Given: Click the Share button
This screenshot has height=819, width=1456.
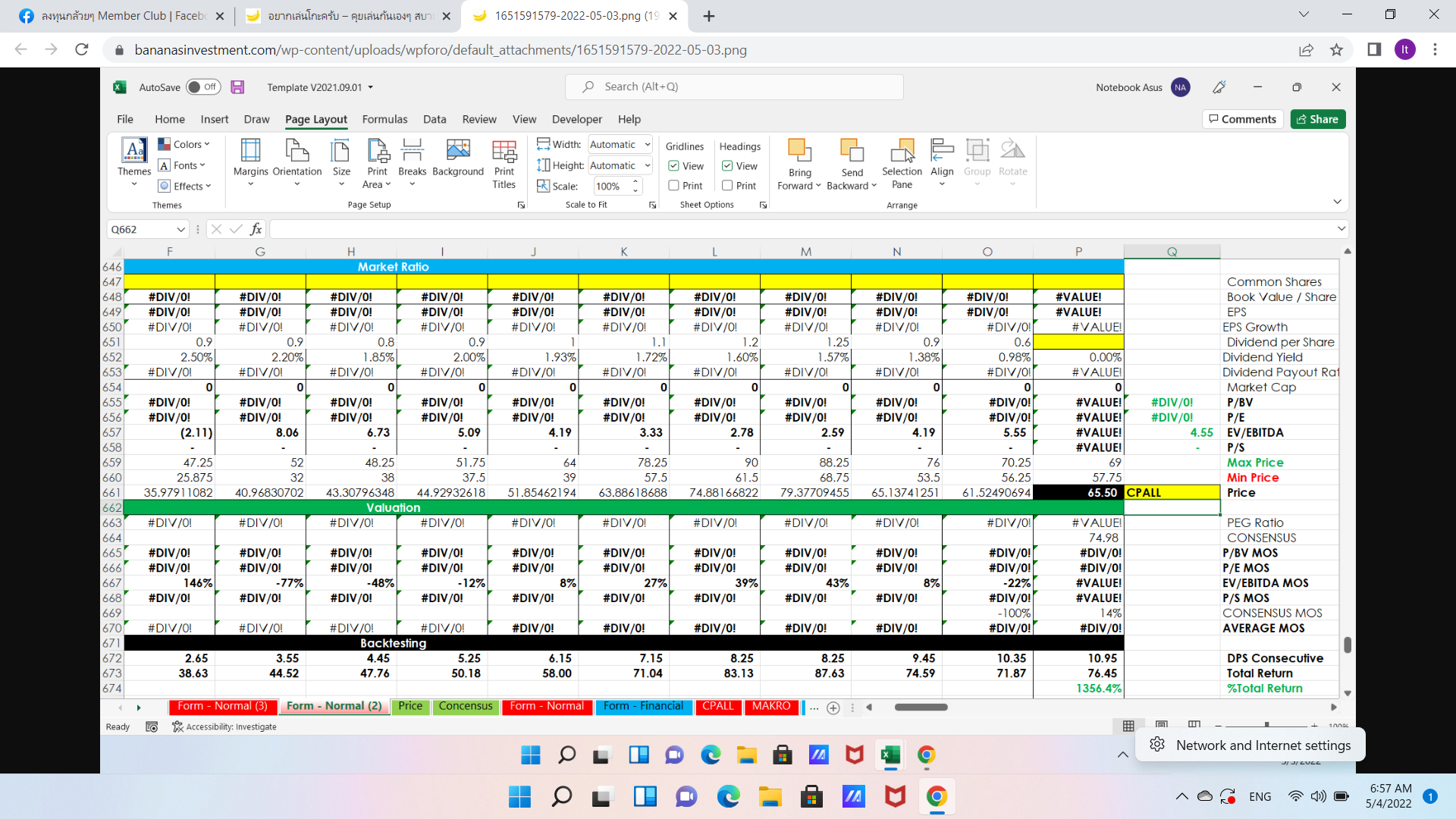Looking at the screenshot, I should point(1317,119).
